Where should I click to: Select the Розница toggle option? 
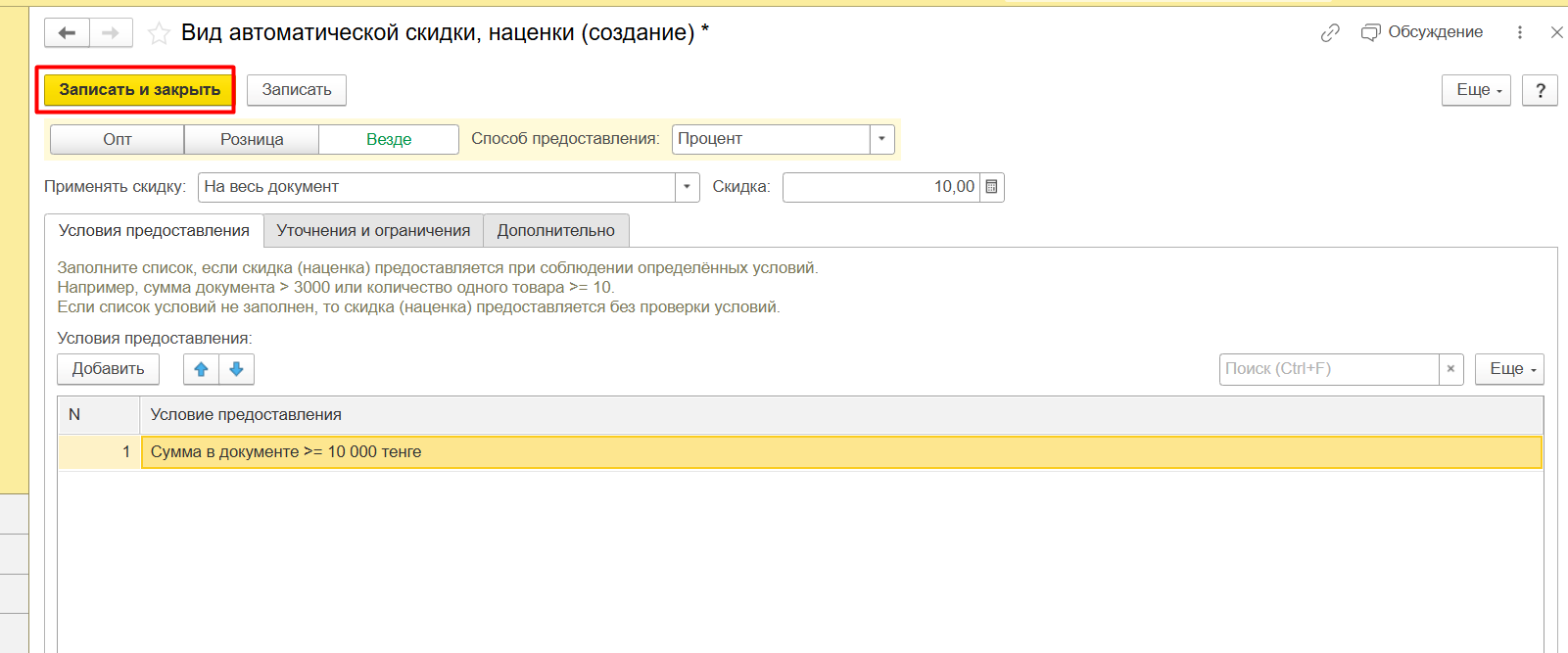point(252,139)
